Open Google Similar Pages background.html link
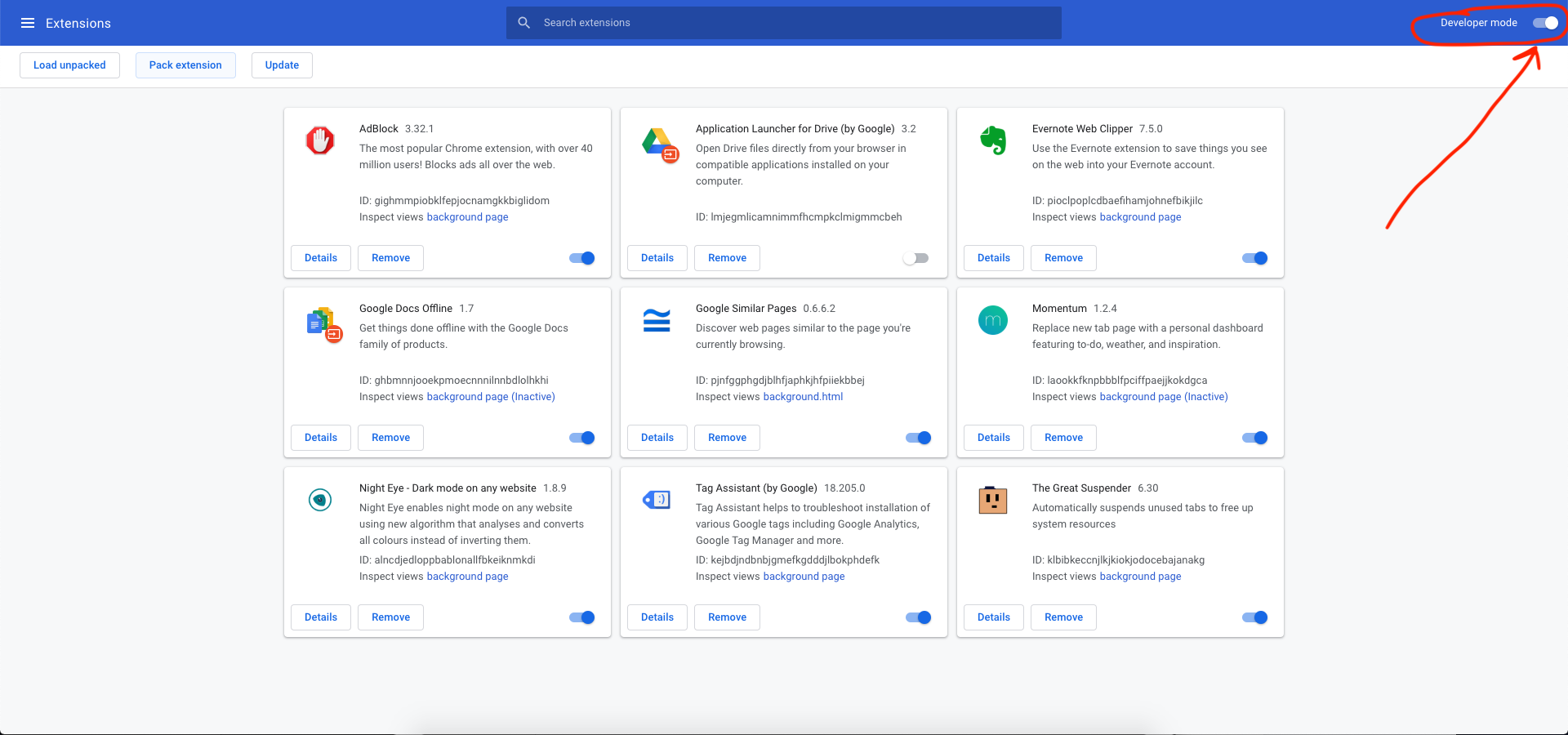Image resolution: width=1568 pixels, height=735 pixels. 803,397
